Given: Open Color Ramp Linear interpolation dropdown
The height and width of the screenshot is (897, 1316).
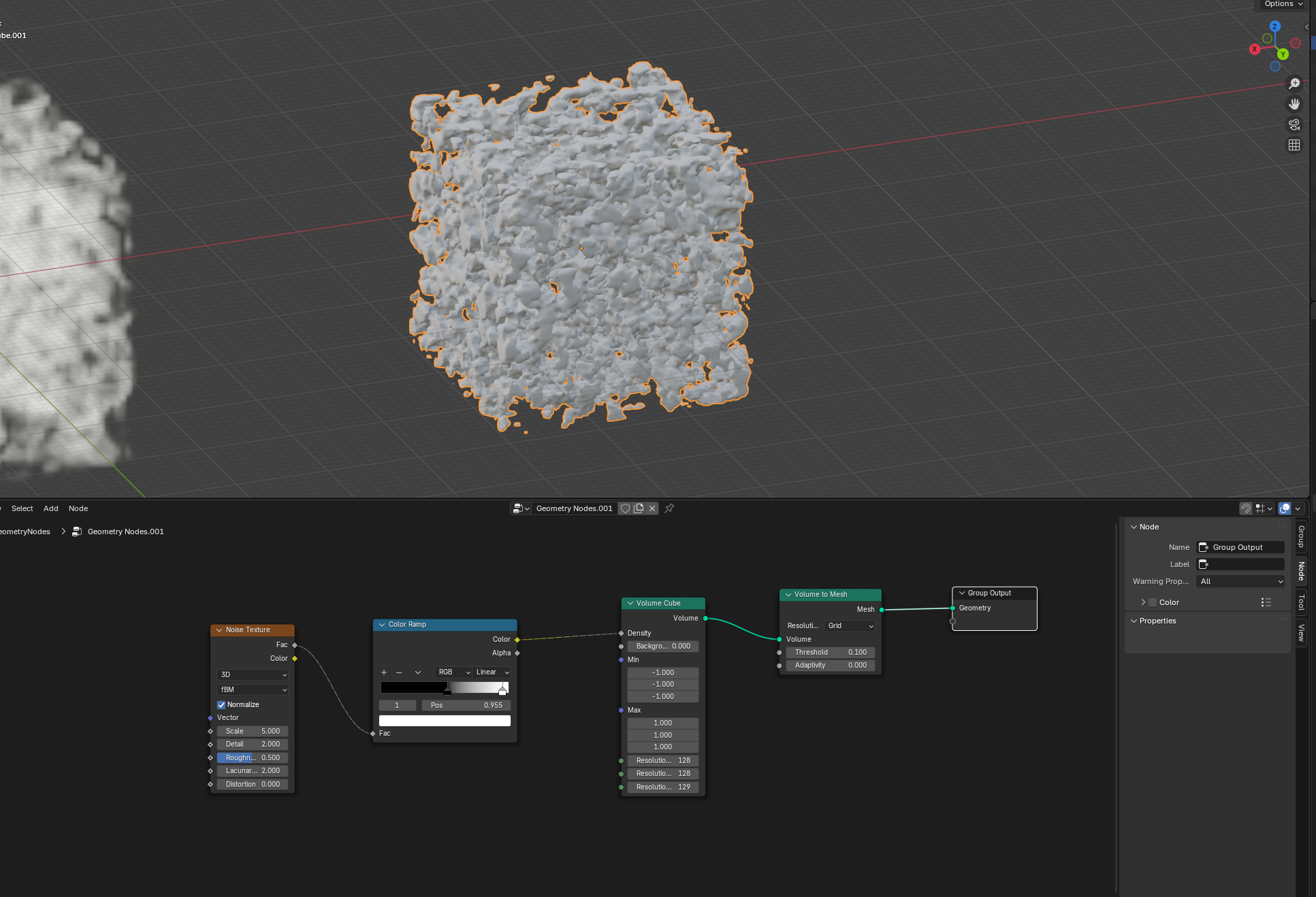Looking at the screenshot, I should pyautogui.click(x=492, y=672).
